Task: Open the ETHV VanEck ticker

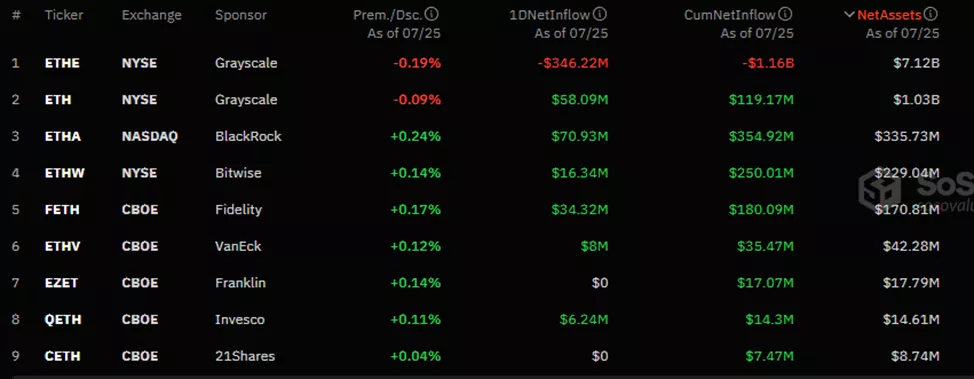Action: point(63,246)
